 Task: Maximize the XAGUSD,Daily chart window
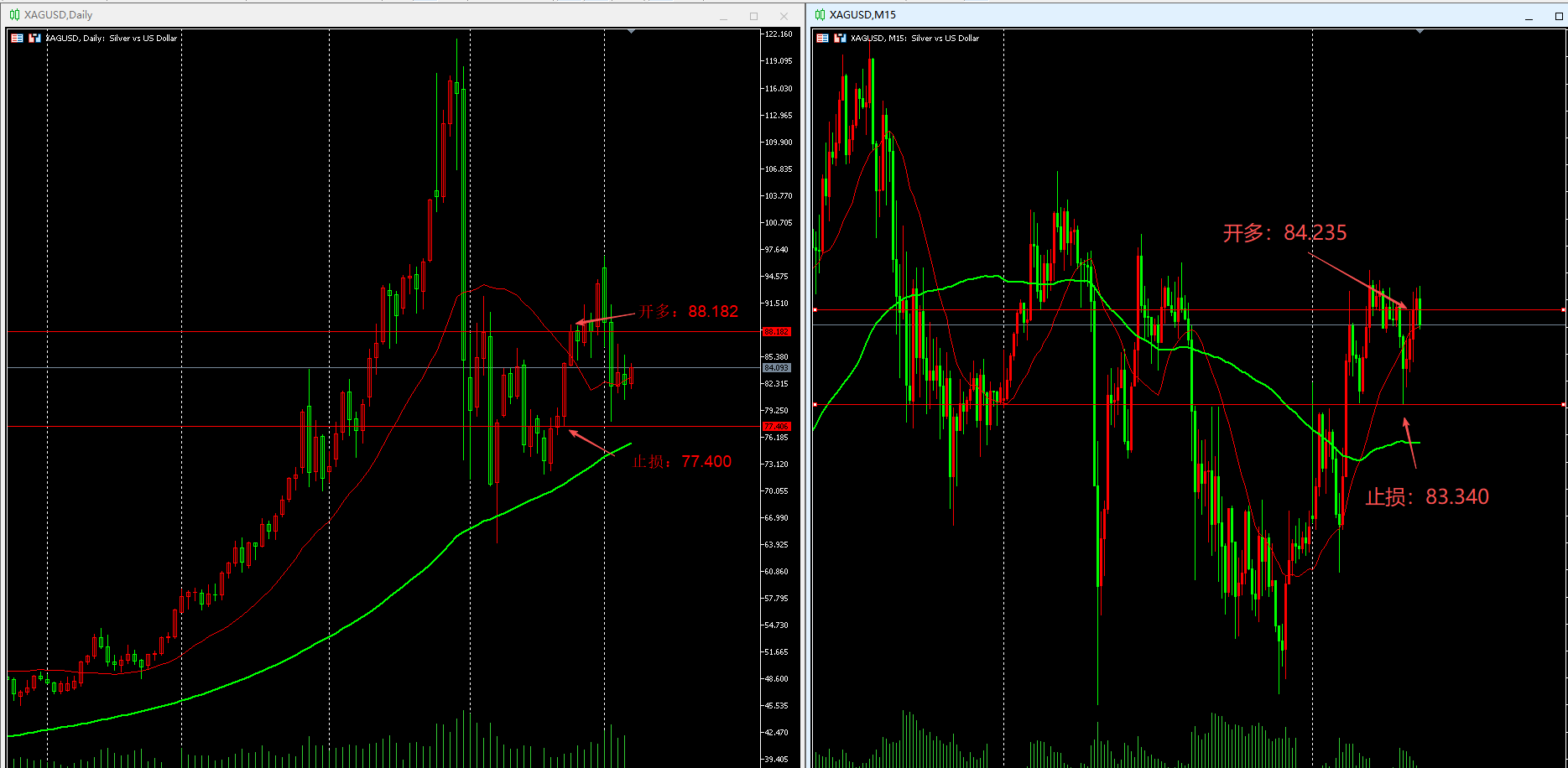pyautogui.click(x=753, y=16)
